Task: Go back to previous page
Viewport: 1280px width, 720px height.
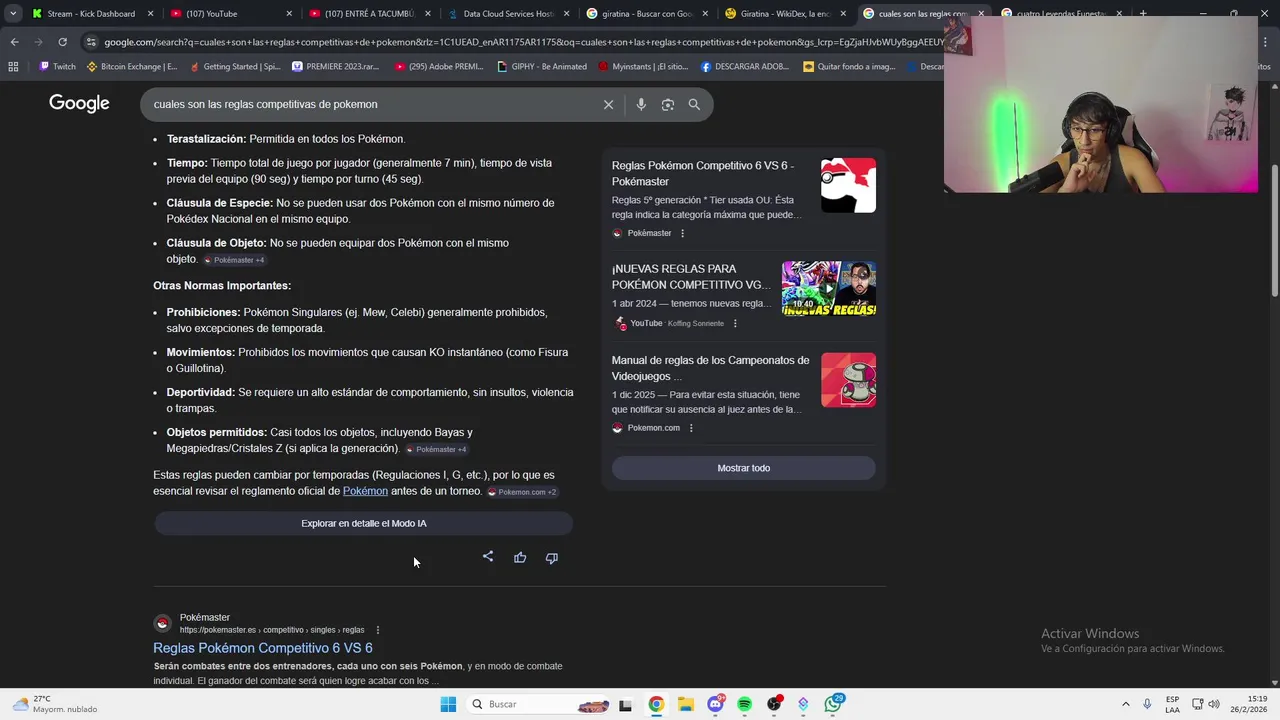Action: coord(14,42)
